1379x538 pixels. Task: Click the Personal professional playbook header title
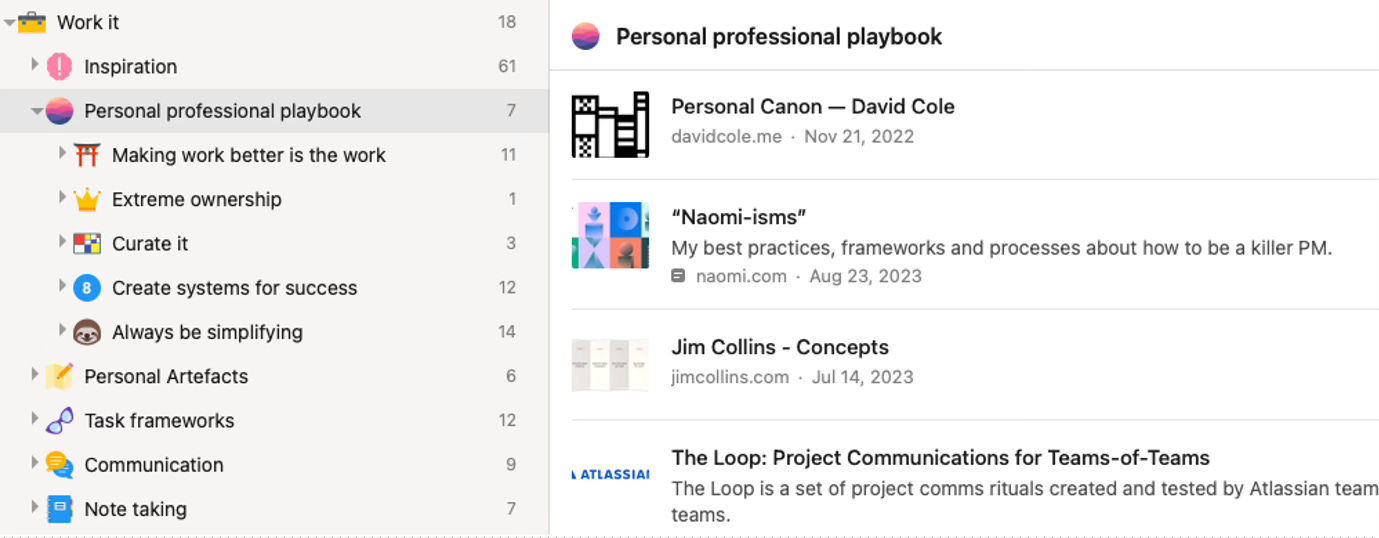(x=779, y=37)
